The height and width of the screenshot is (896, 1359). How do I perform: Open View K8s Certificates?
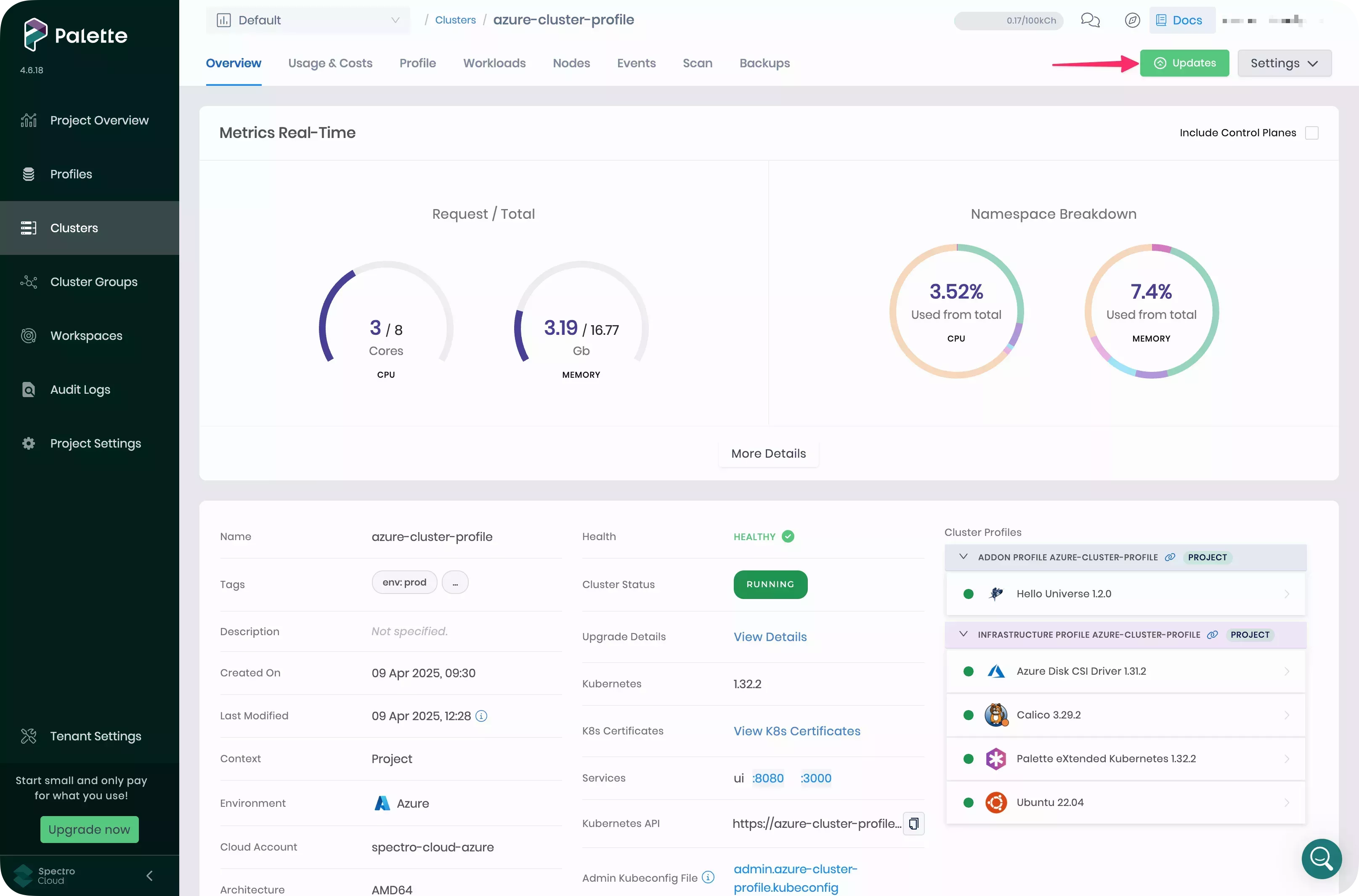click(x=796, y=731)
